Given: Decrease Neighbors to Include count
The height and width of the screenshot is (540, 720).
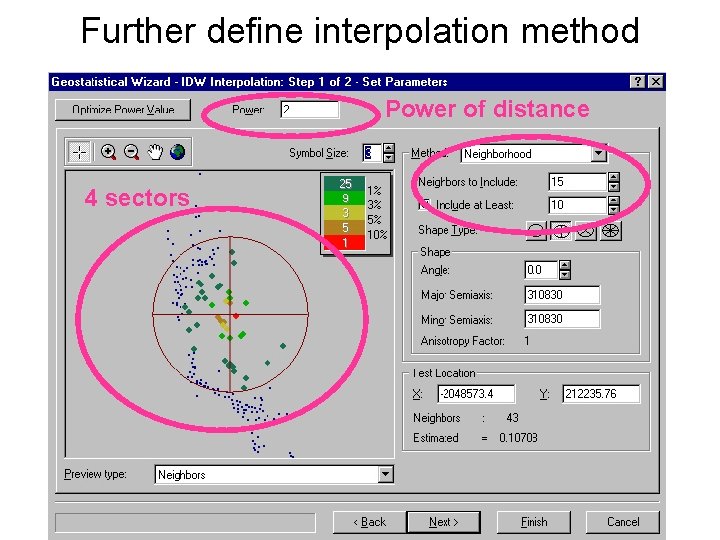Looking at the screenshot, I should pos(614,187).
